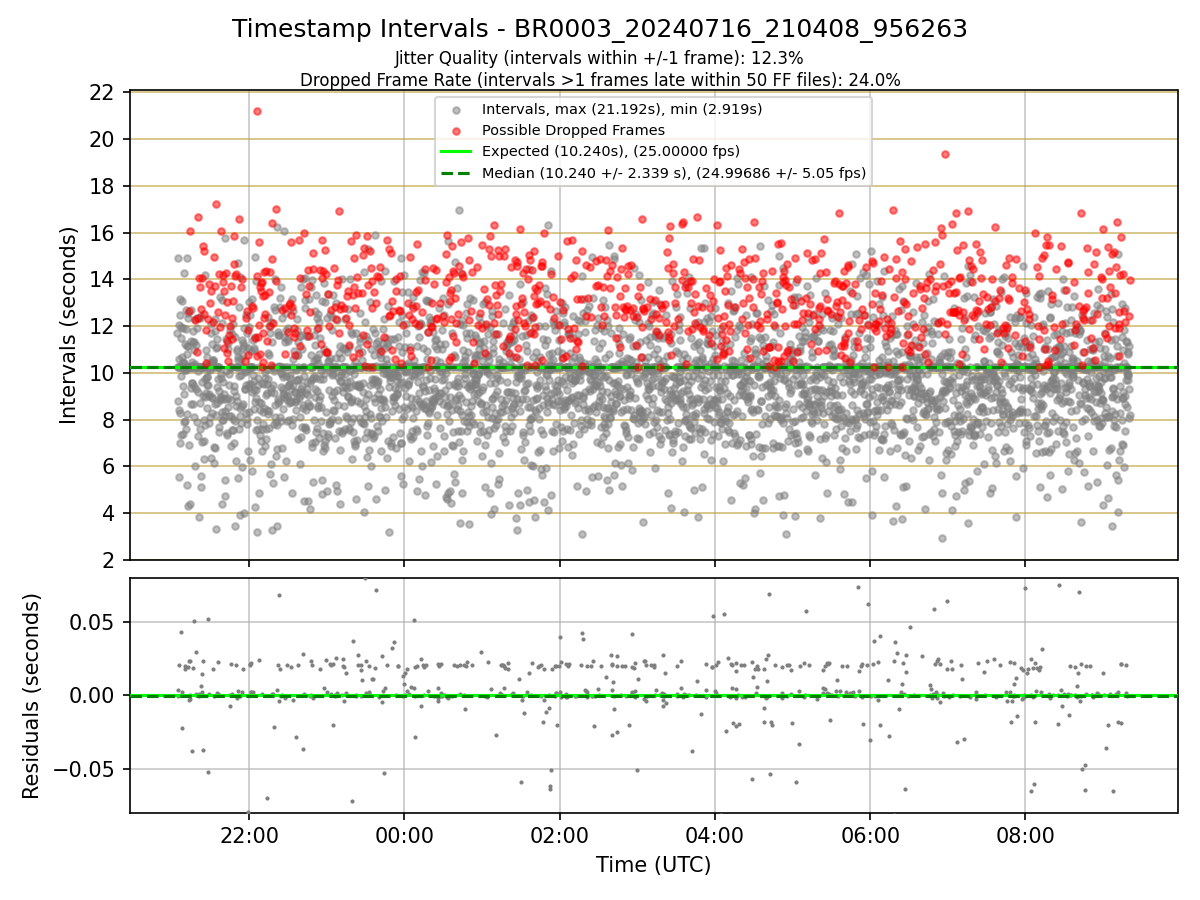Click the '−0.05' tick on residuals axis

tap(86, 770)
